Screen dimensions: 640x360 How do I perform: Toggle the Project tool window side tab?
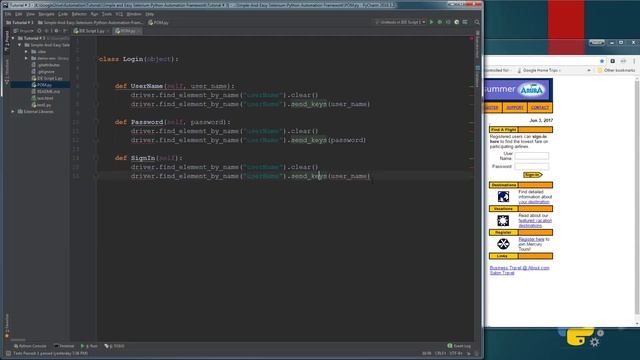pyautogui.click(x=6, y=41)
